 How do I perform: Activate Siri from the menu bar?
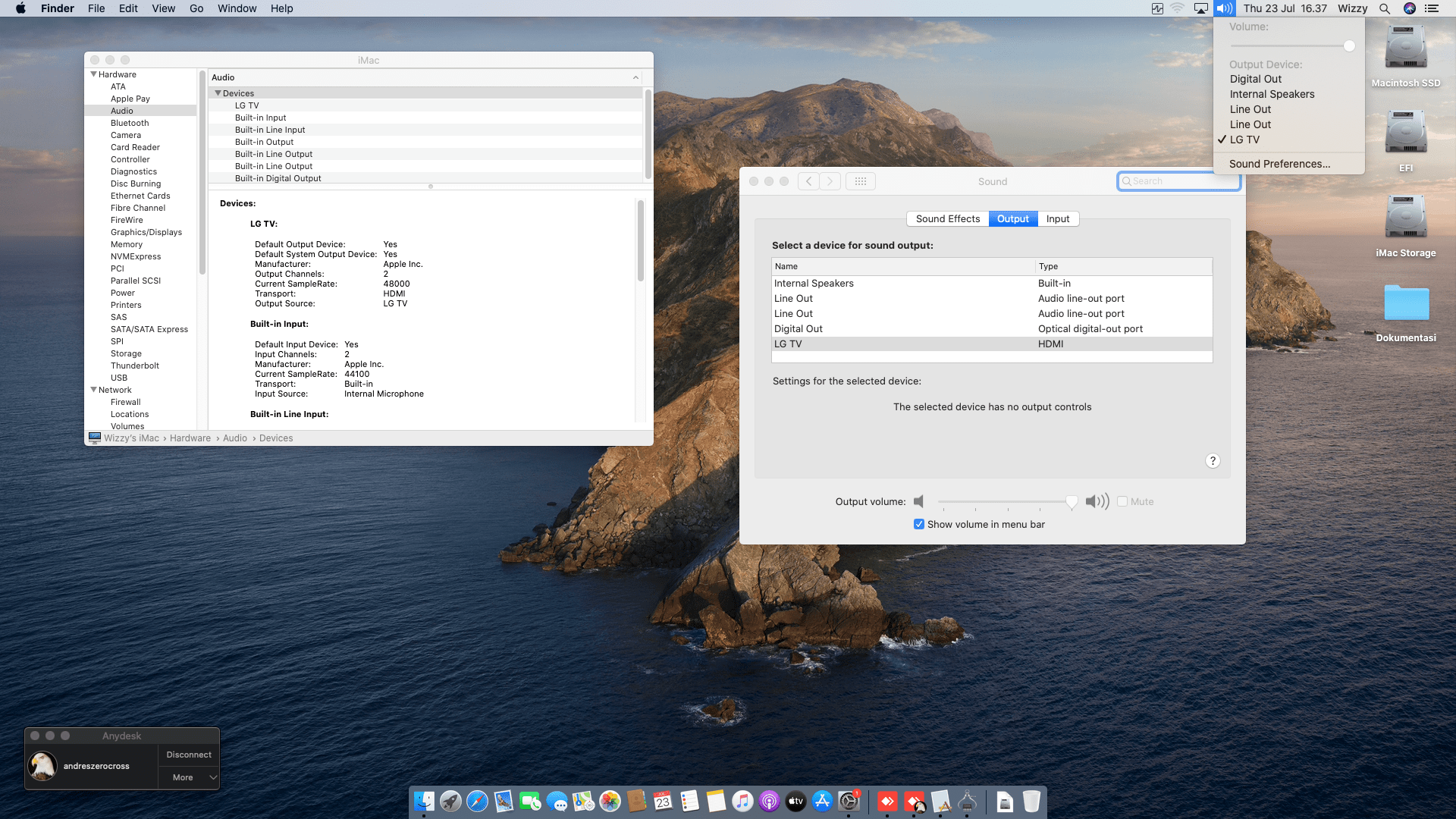[x=1410, y=8]
